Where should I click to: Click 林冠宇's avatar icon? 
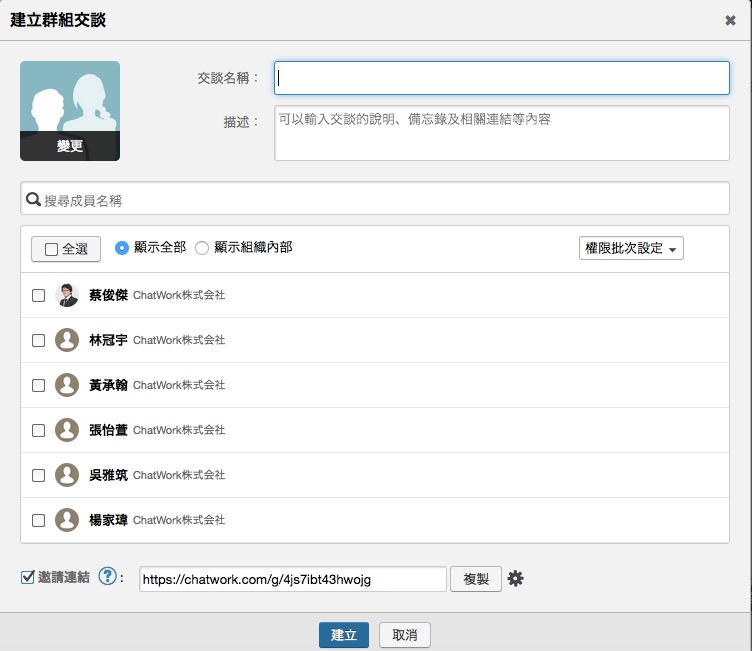[x=67, y=340]
